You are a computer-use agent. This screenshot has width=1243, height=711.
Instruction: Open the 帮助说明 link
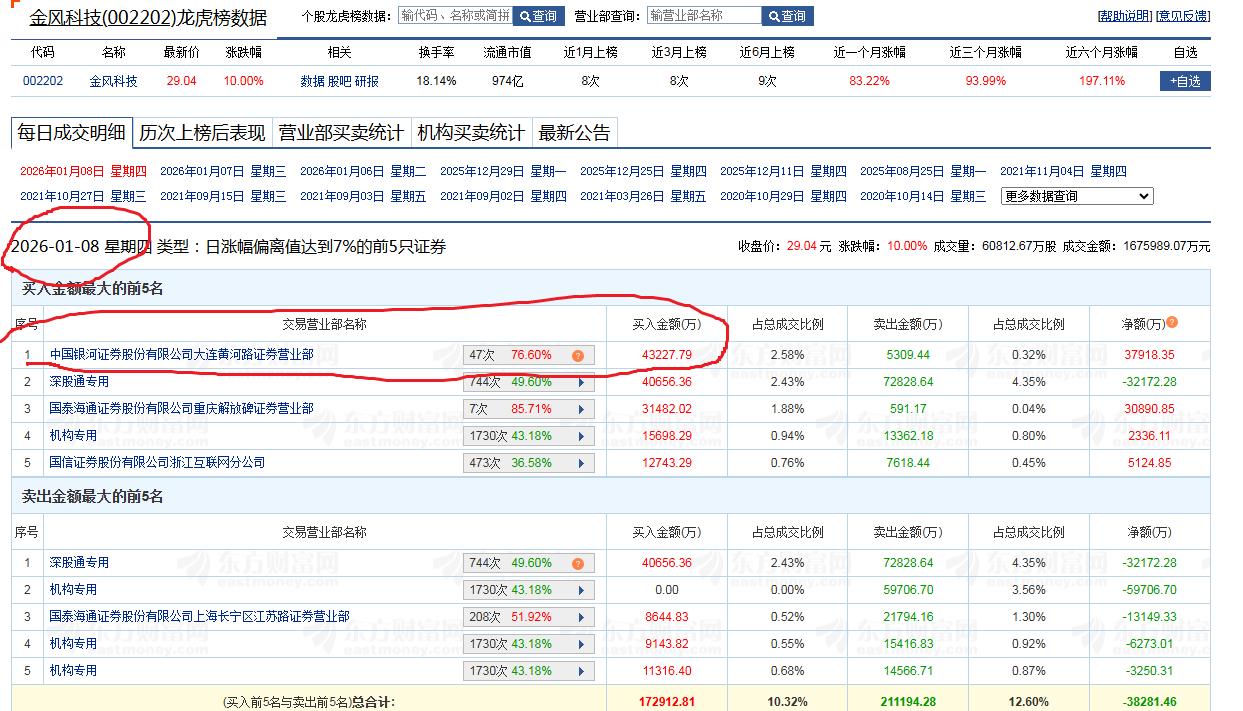pyautogui.click(x=1125, y=16)
